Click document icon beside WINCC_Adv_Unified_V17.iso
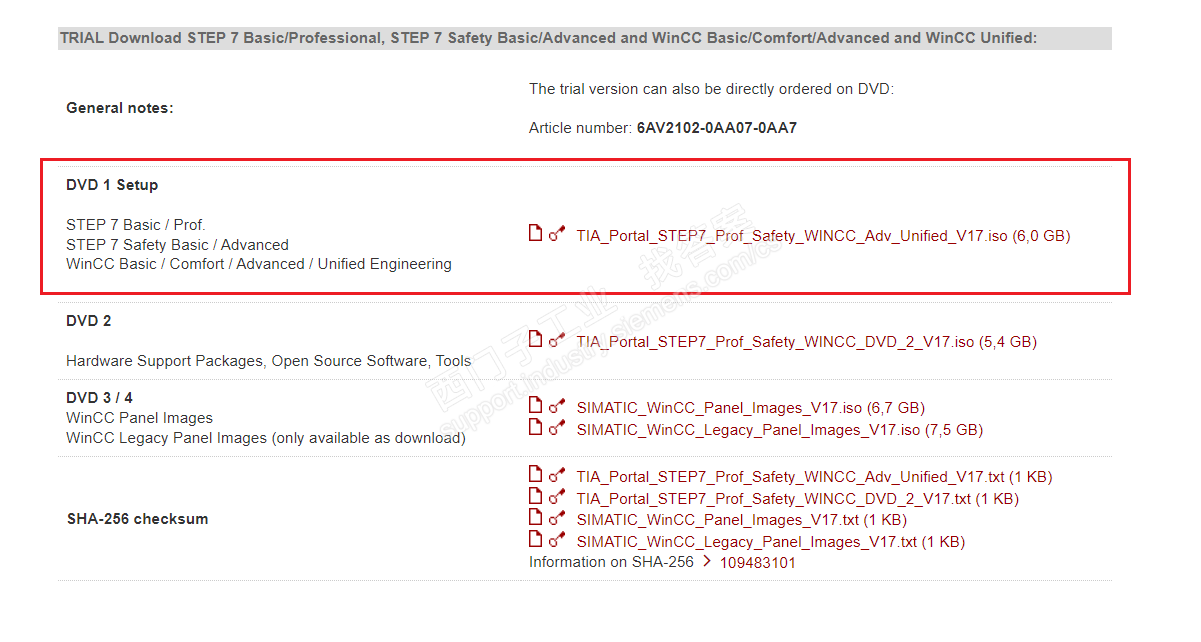Image resolution: width=1201 pixels, height=642 pixels. (x=535, y=234)
